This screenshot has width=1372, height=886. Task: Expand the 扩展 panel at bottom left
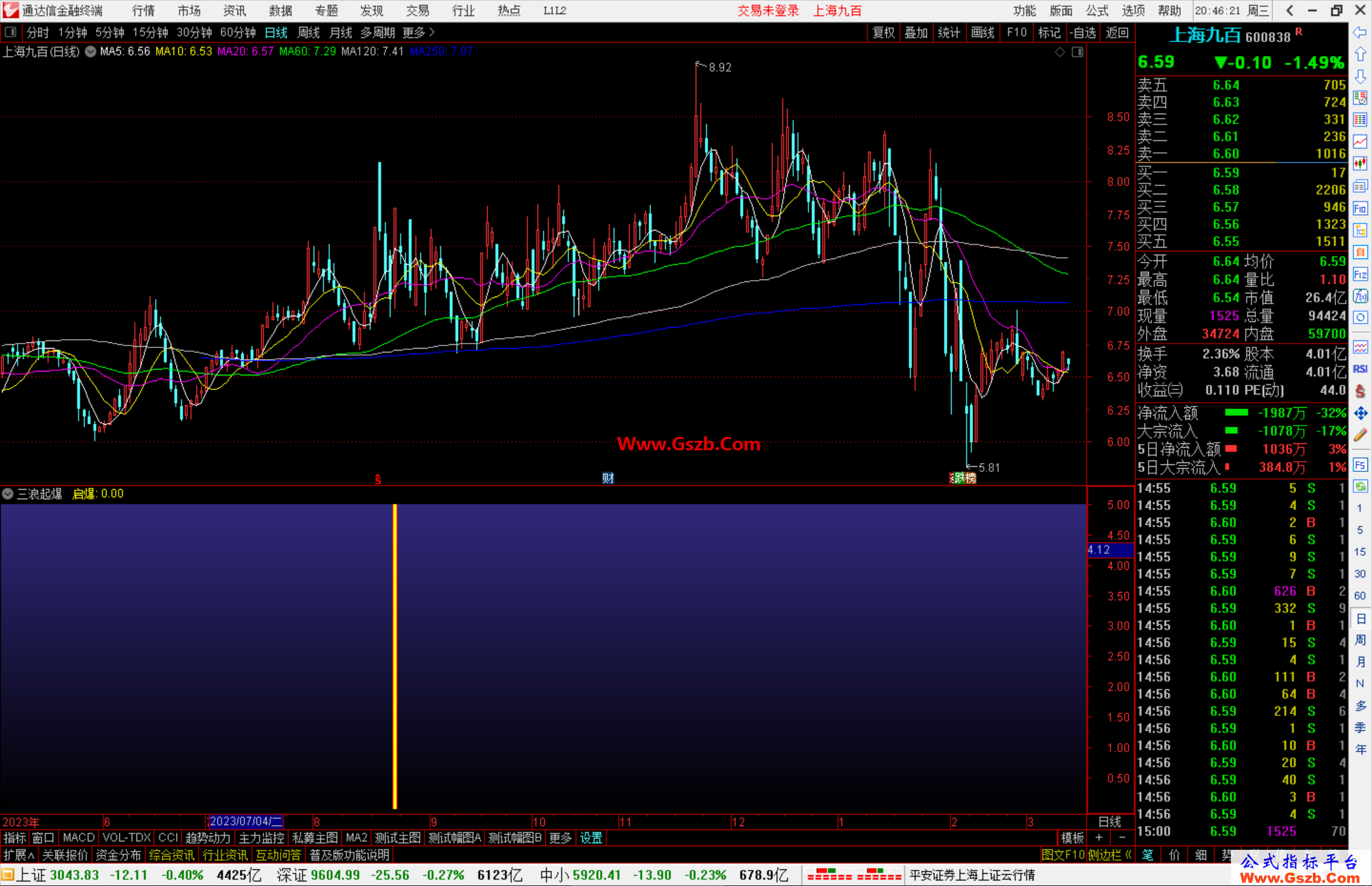coord(19,855)
